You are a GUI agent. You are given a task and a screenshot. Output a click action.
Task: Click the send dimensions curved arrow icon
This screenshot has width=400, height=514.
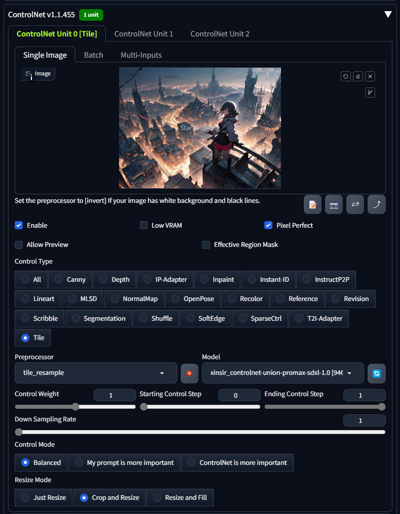click(x=377, y=204)
